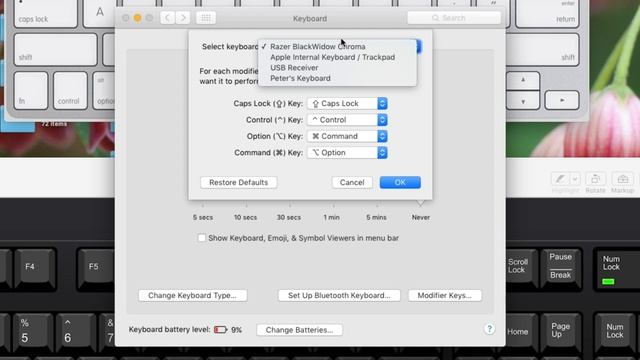Open Caps Lock Key dropdown
The image size is (640, 360).
pos(347,104)
